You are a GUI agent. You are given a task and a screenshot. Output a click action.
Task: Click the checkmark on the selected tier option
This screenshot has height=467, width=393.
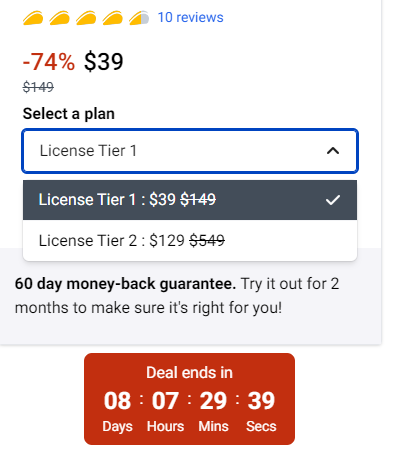333,200
